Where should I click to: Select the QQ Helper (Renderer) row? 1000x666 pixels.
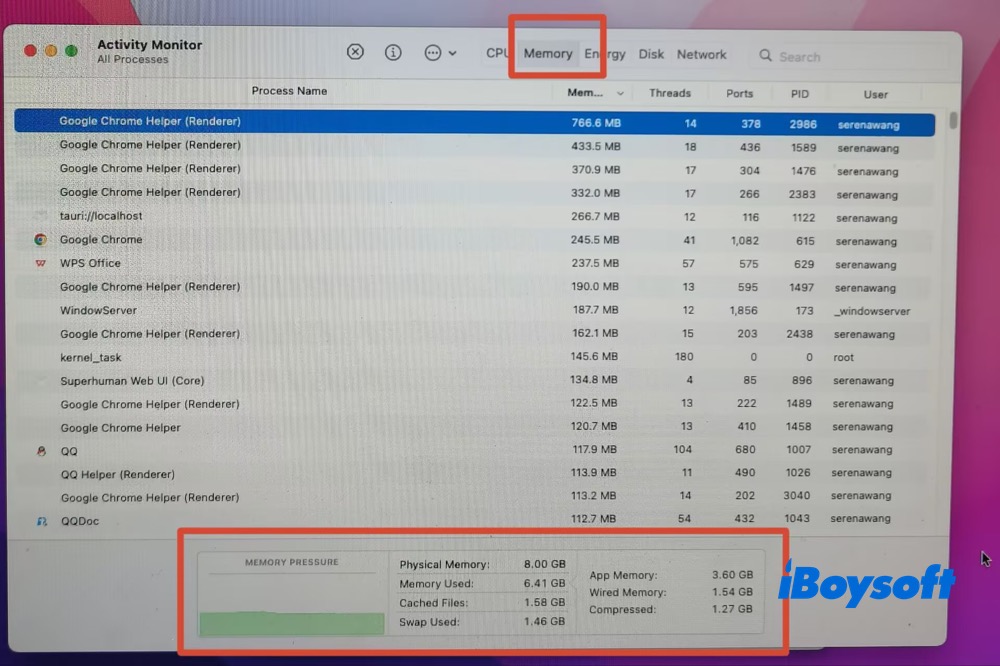point(474,473)
